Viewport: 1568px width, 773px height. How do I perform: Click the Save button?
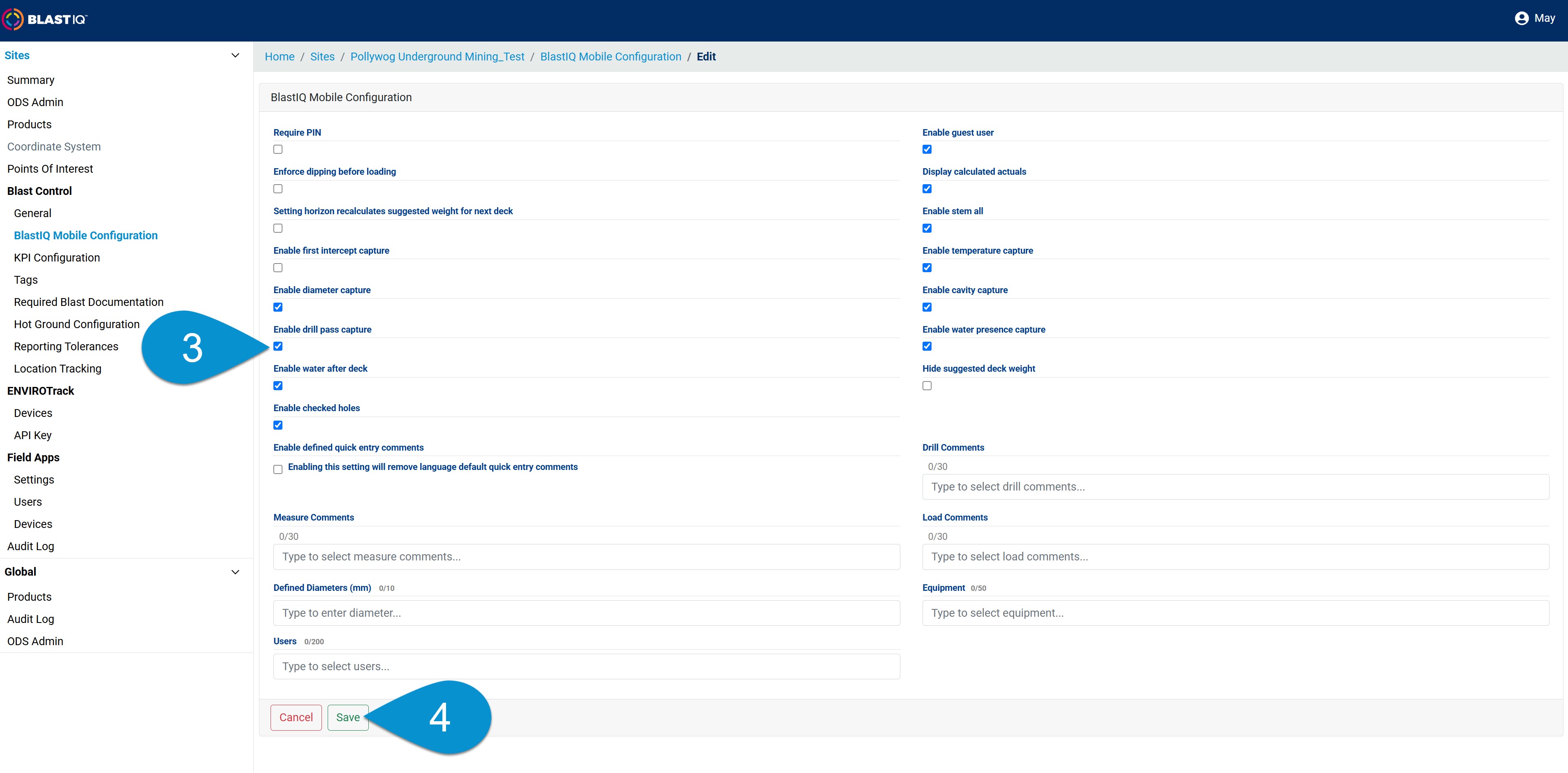tap(347, 717)
